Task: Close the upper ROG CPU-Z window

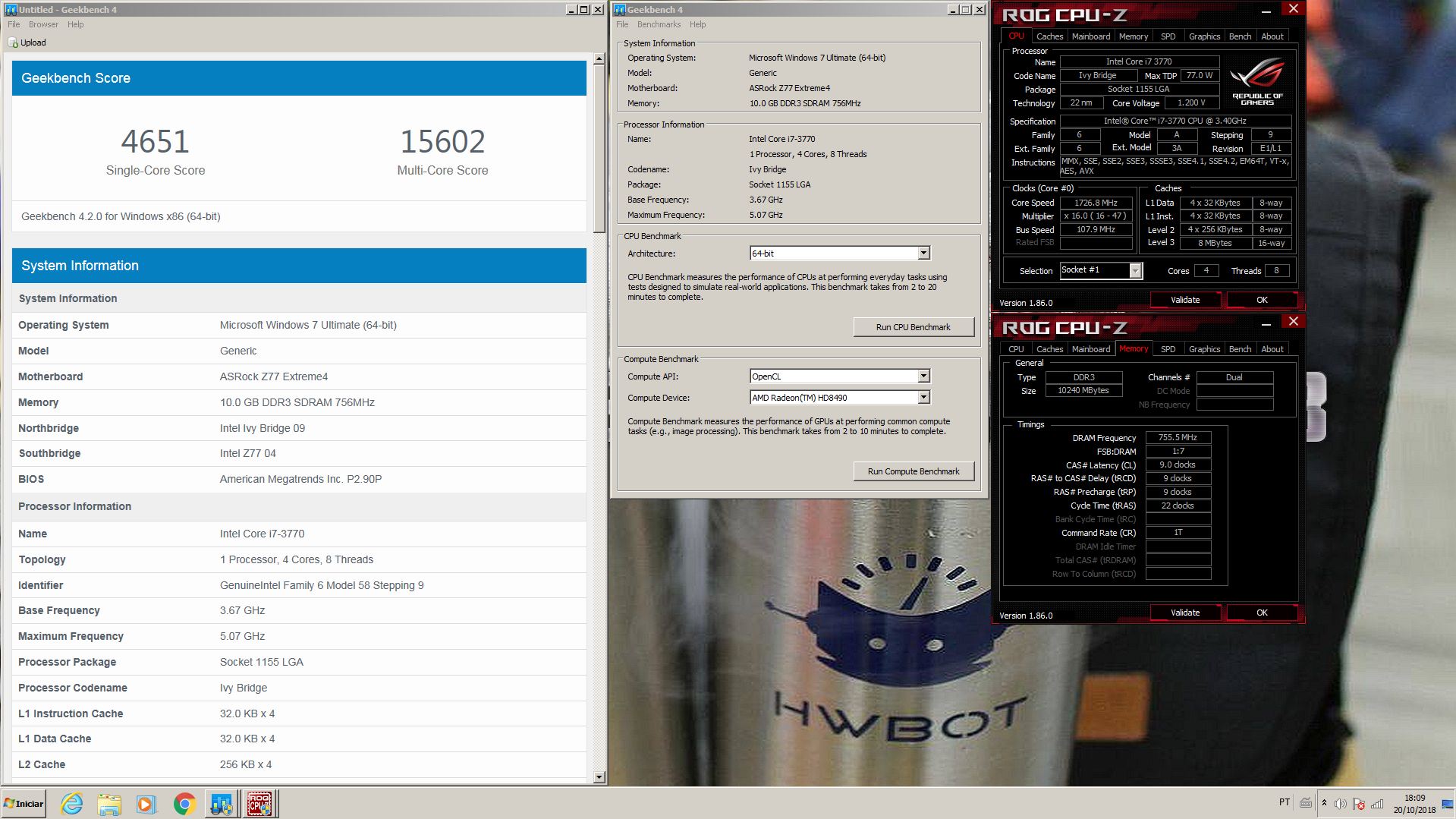Action: click(1294, 8)
